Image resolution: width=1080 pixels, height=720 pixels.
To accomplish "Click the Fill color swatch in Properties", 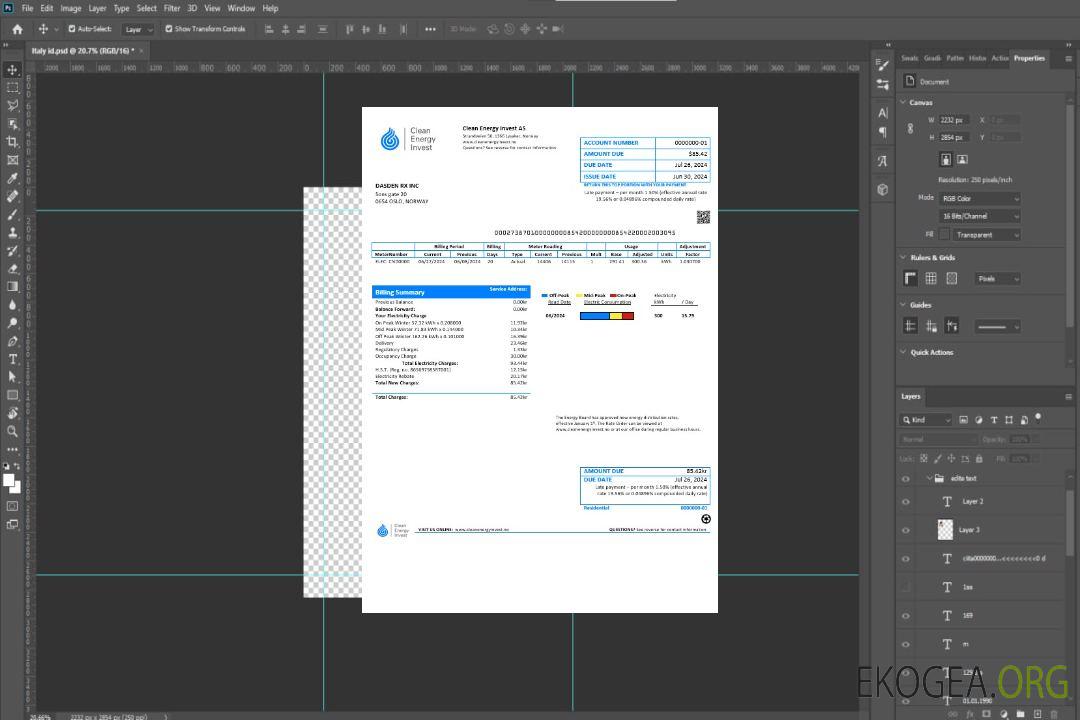I will [x=944, y=234].
